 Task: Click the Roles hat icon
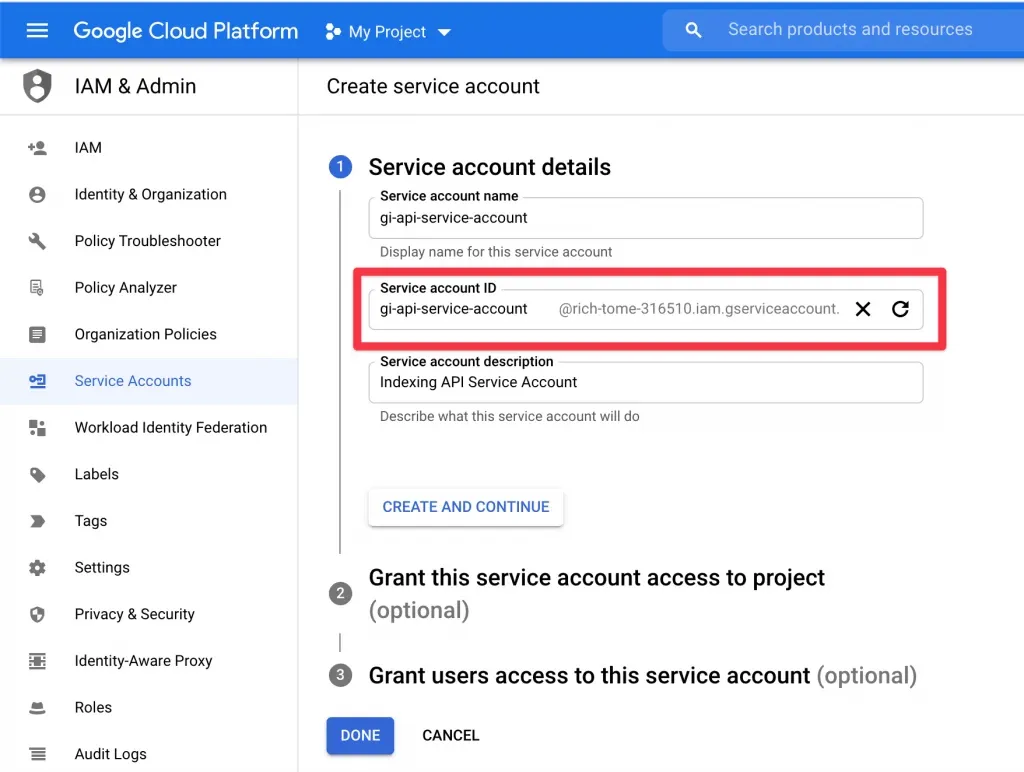pyautogui.click(x=37, y=708)
